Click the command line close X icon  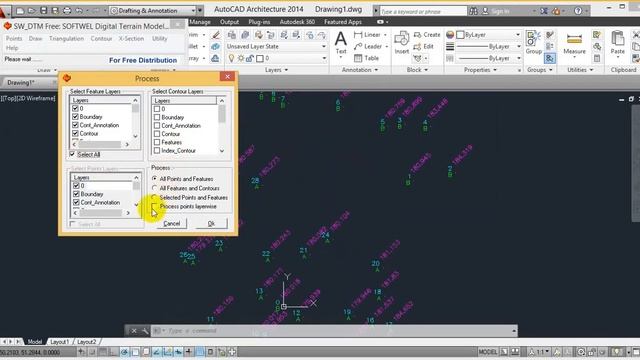[134, 331]
